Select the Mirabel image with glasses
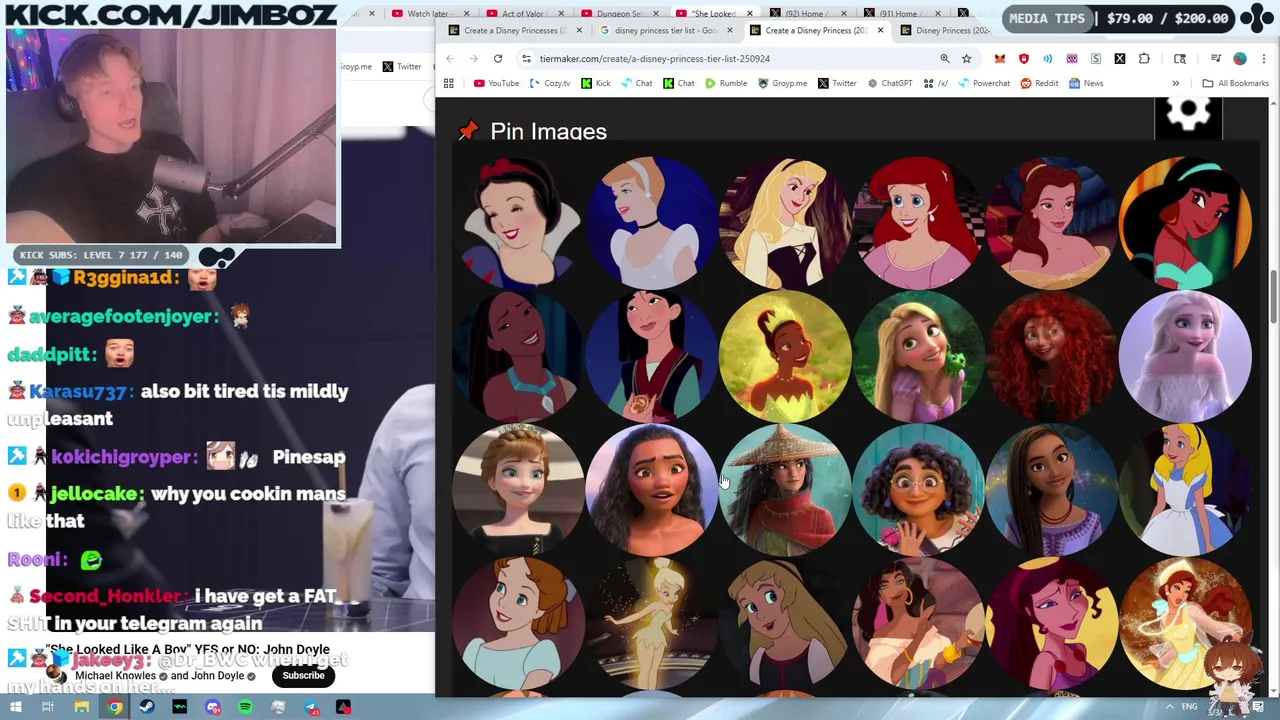 [x=918, y=489]
